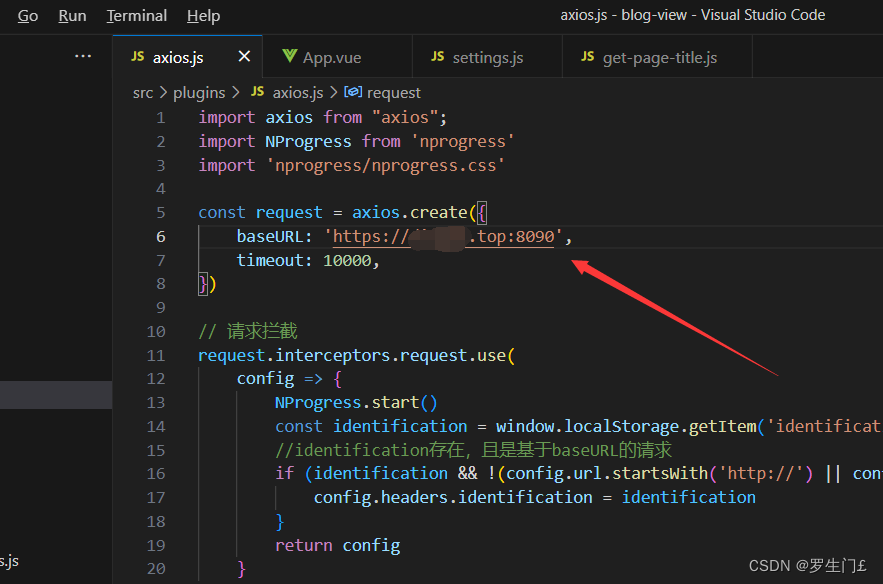
Task: Click the JS icon on the settings.js tab
Action: coord(438,56)
